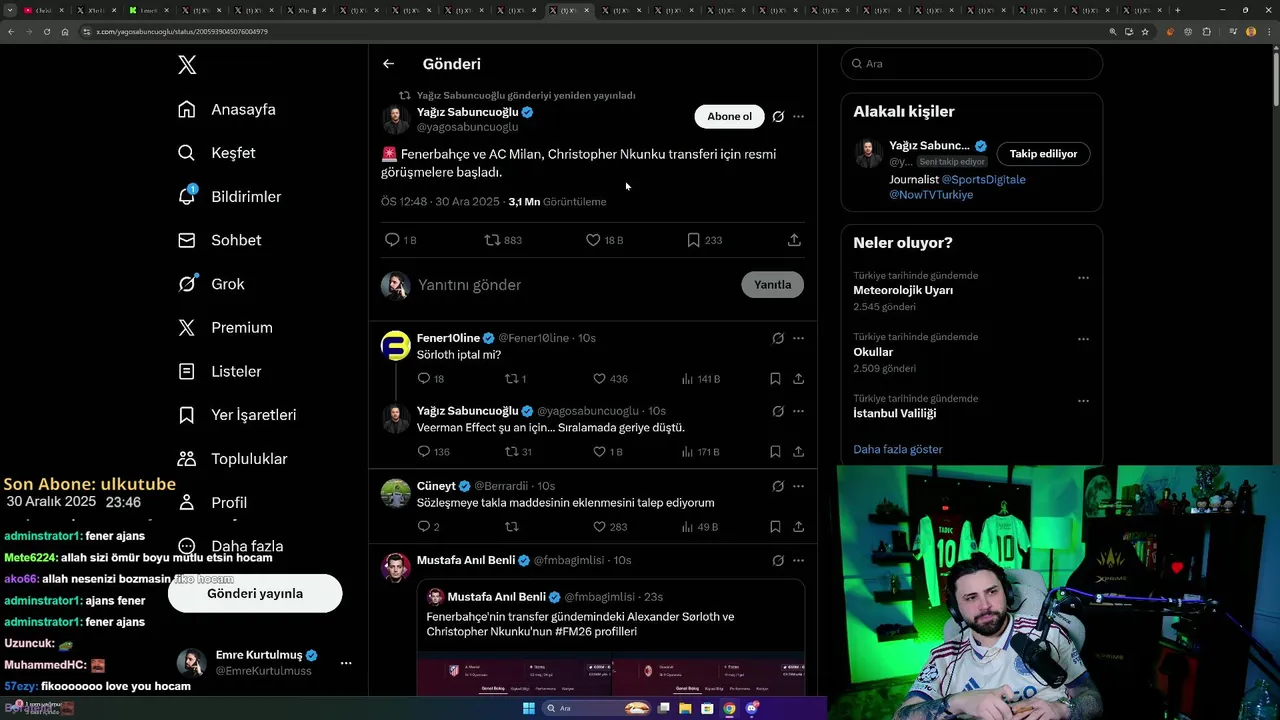Repost the main post showing 883
Screen dimensions: 1280x720
pyautogui.click(x=492, y=240)
